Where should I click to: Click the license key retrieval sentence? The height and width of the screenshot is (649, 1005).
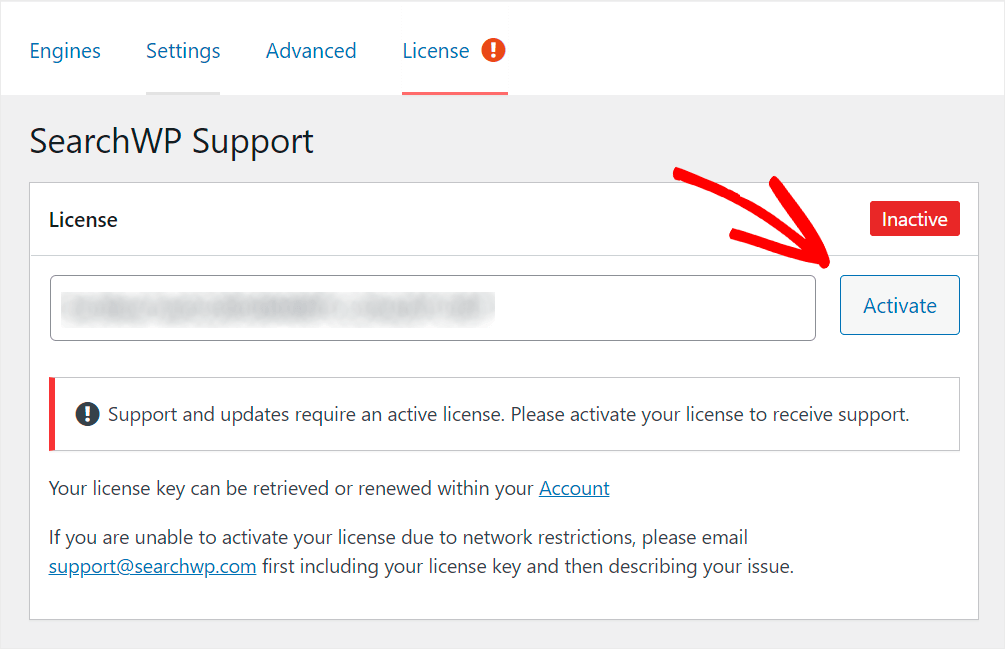pos(329,488)
